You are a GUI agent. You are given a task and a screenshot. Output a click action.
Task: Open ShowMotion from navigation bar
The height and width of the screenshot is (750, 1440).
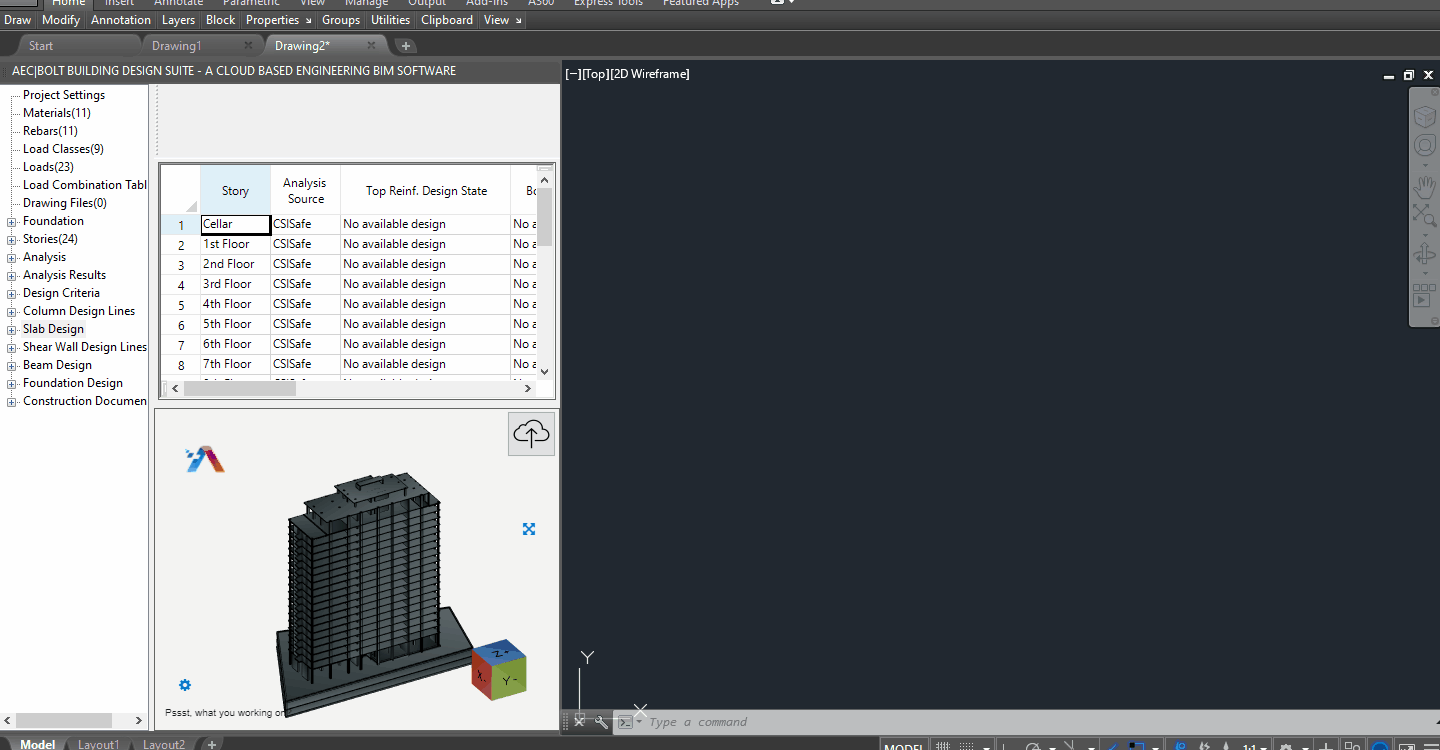point(1424,296)
